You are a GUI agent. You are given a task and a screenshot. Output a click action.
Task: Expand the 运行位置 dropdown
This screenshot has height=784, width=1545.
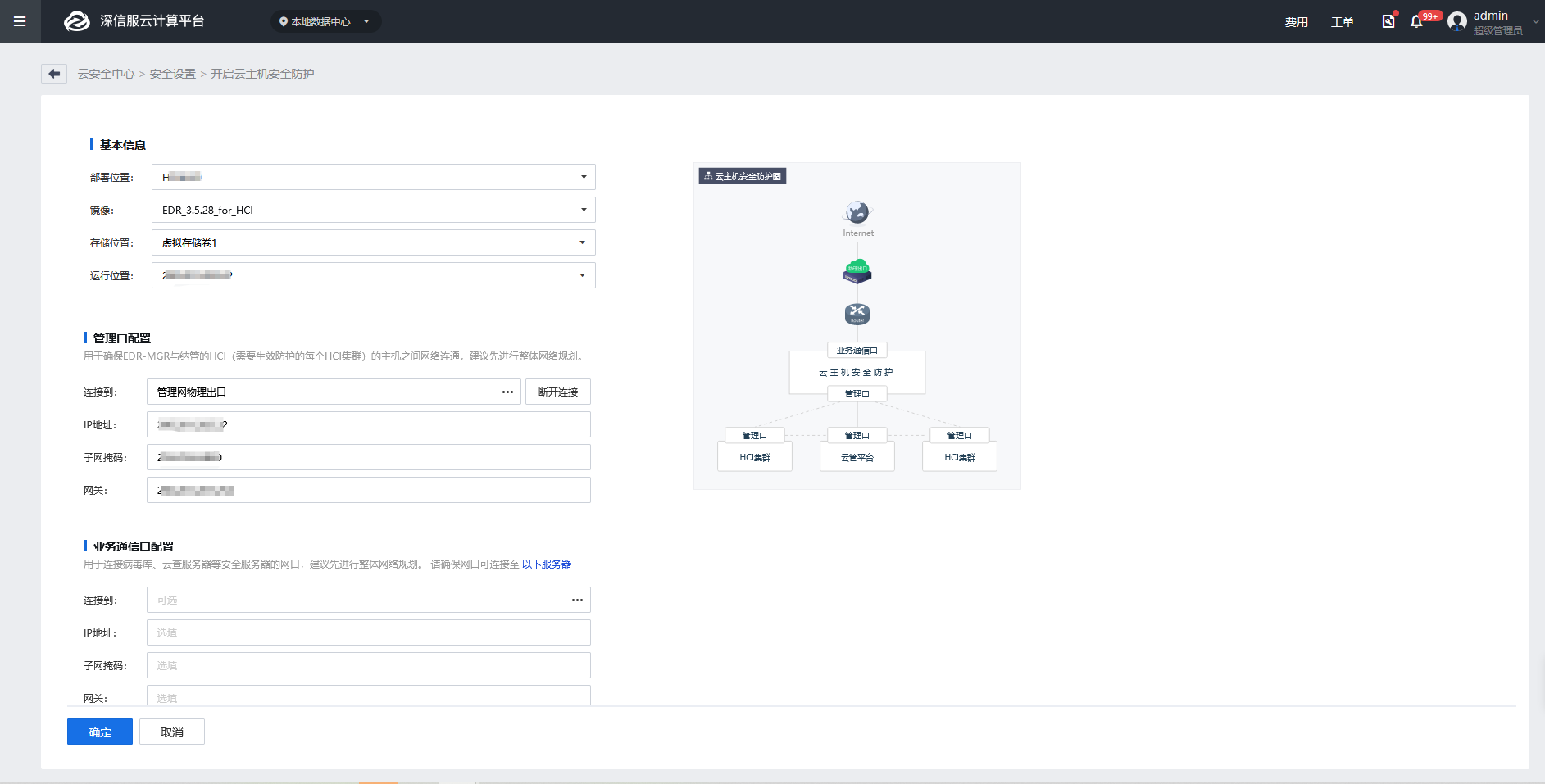583,275
